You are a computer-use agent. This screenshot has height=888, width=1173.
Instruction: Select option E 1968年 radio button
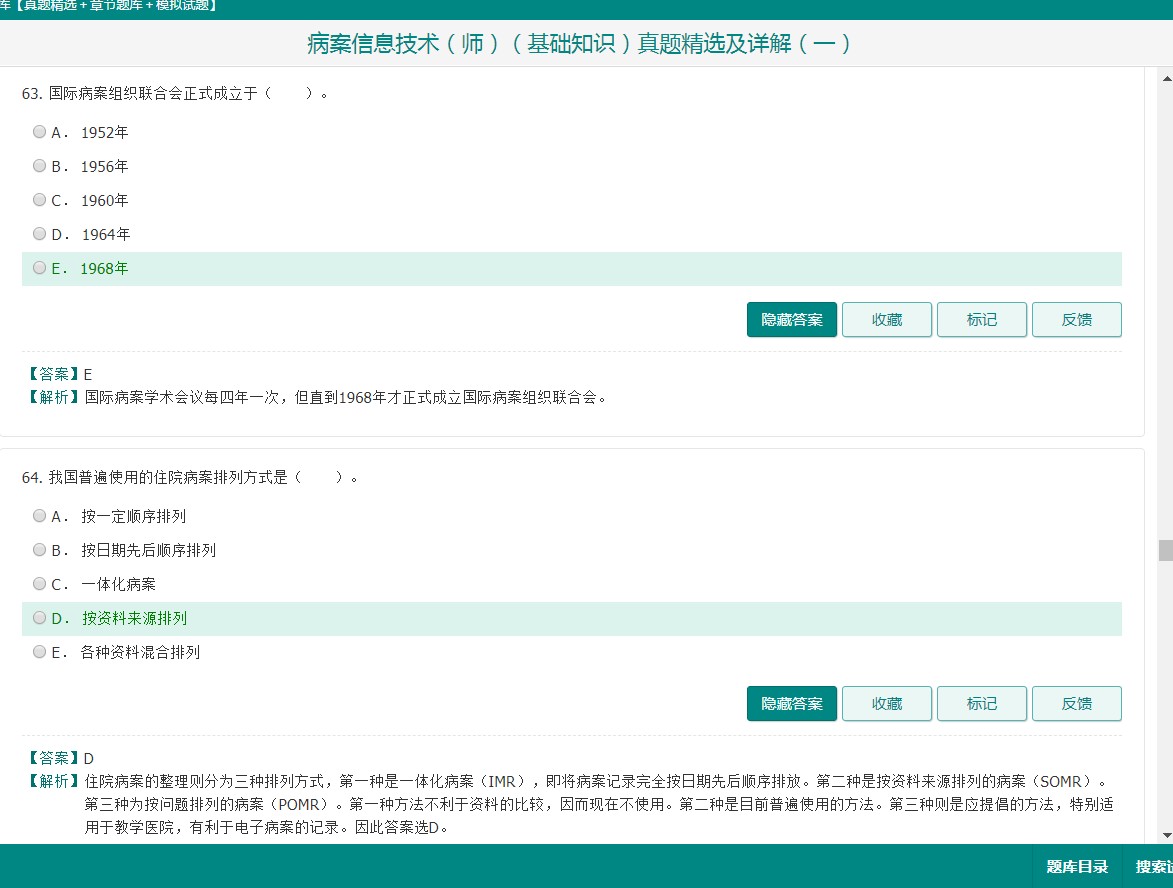(x=40, y=268)
